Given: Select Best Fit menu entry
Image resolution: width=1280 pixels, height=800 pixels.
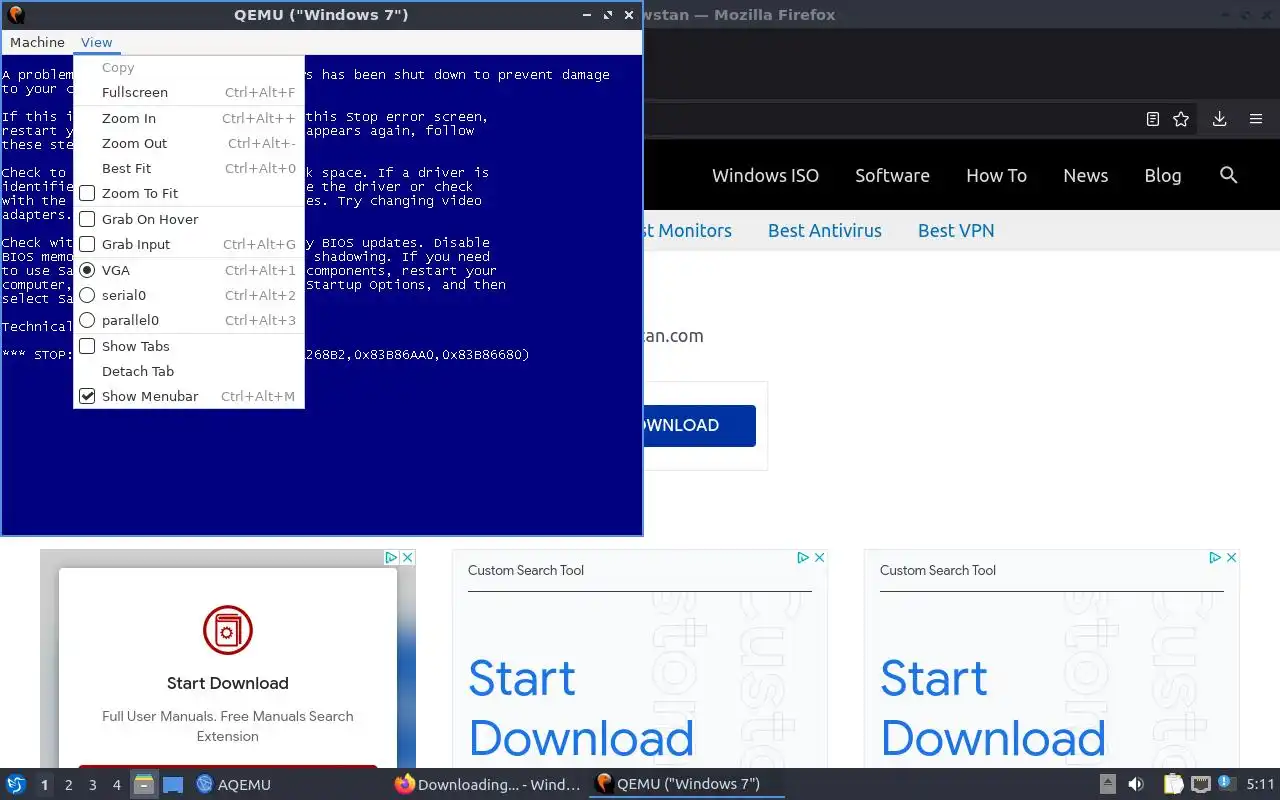Looking at the screenshot, I should (189, 168).
